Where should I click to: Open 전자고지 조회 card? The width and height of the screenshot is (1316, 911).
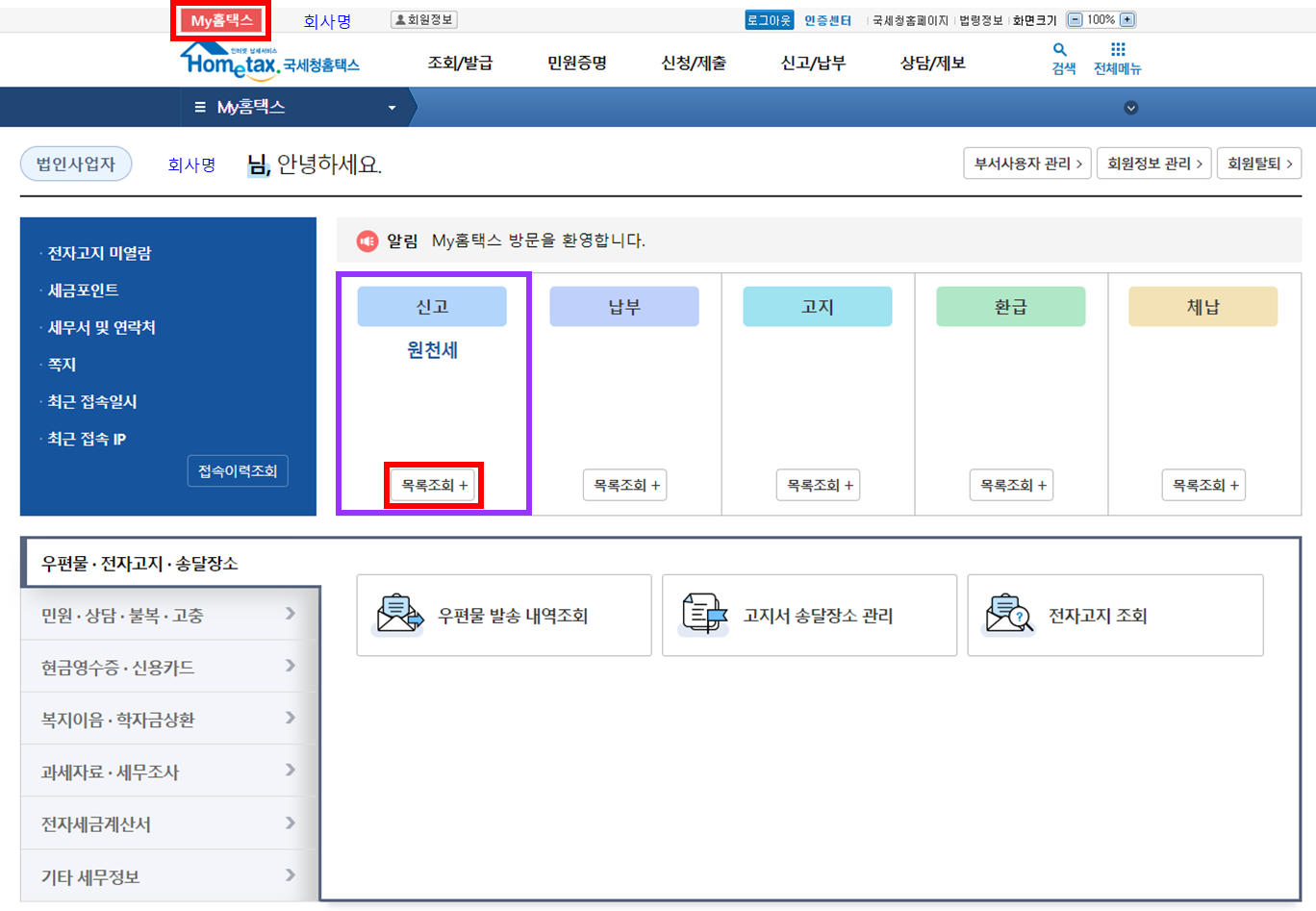pyautogui.click(x=1115, y=616)
